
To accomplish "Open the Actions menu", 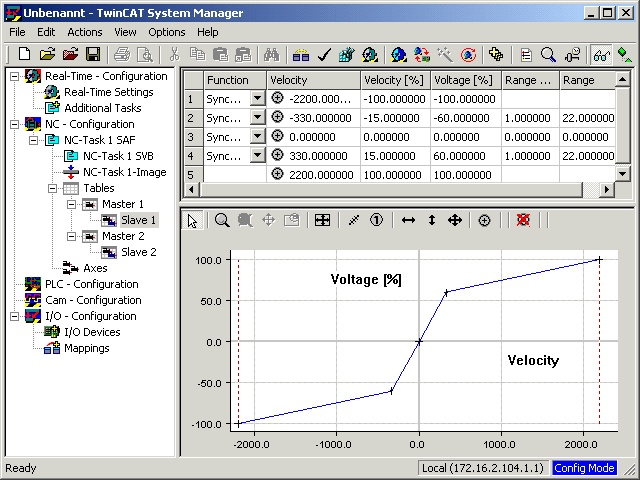I will (x=85, y=32).
